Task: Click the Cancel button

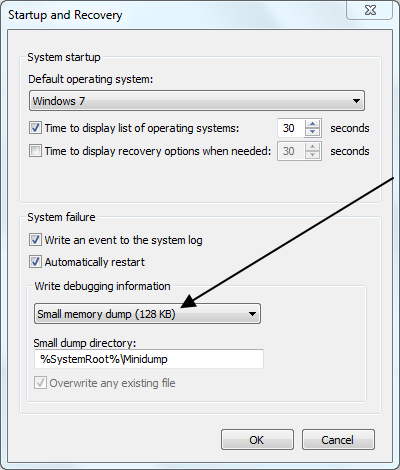Action: 338,440
